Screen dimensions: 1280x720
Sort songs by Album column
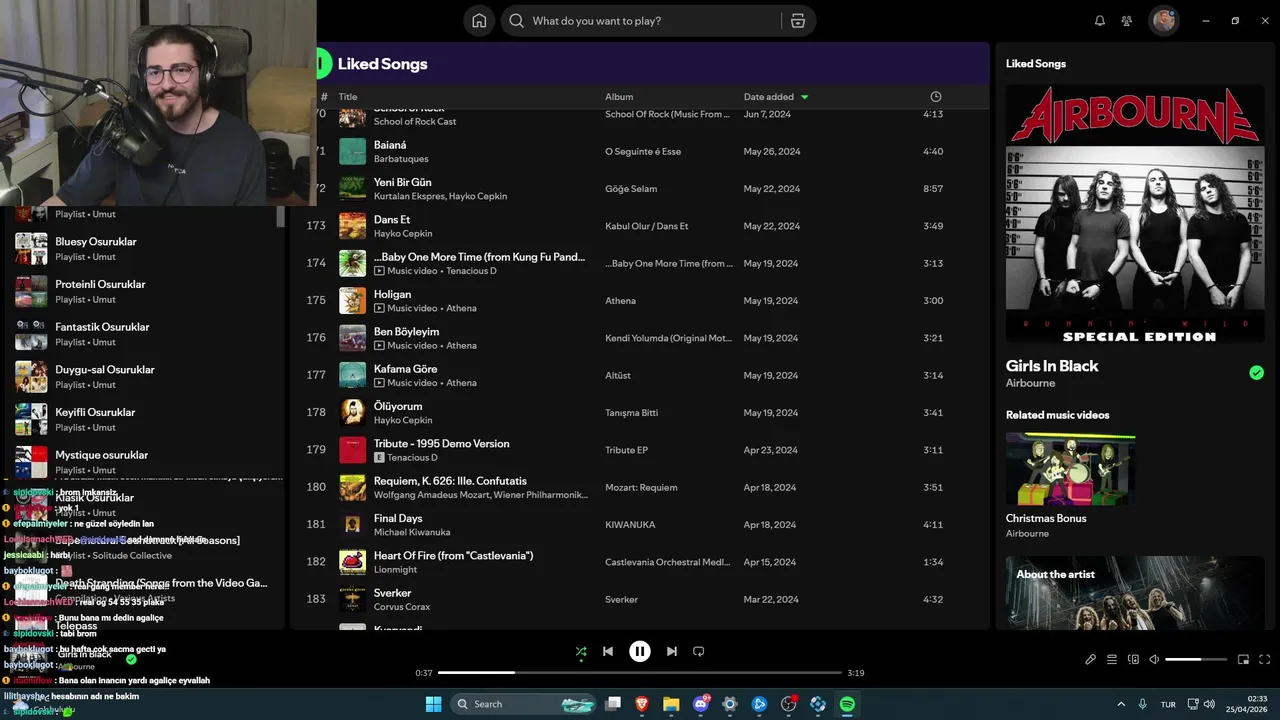point(619,97)
